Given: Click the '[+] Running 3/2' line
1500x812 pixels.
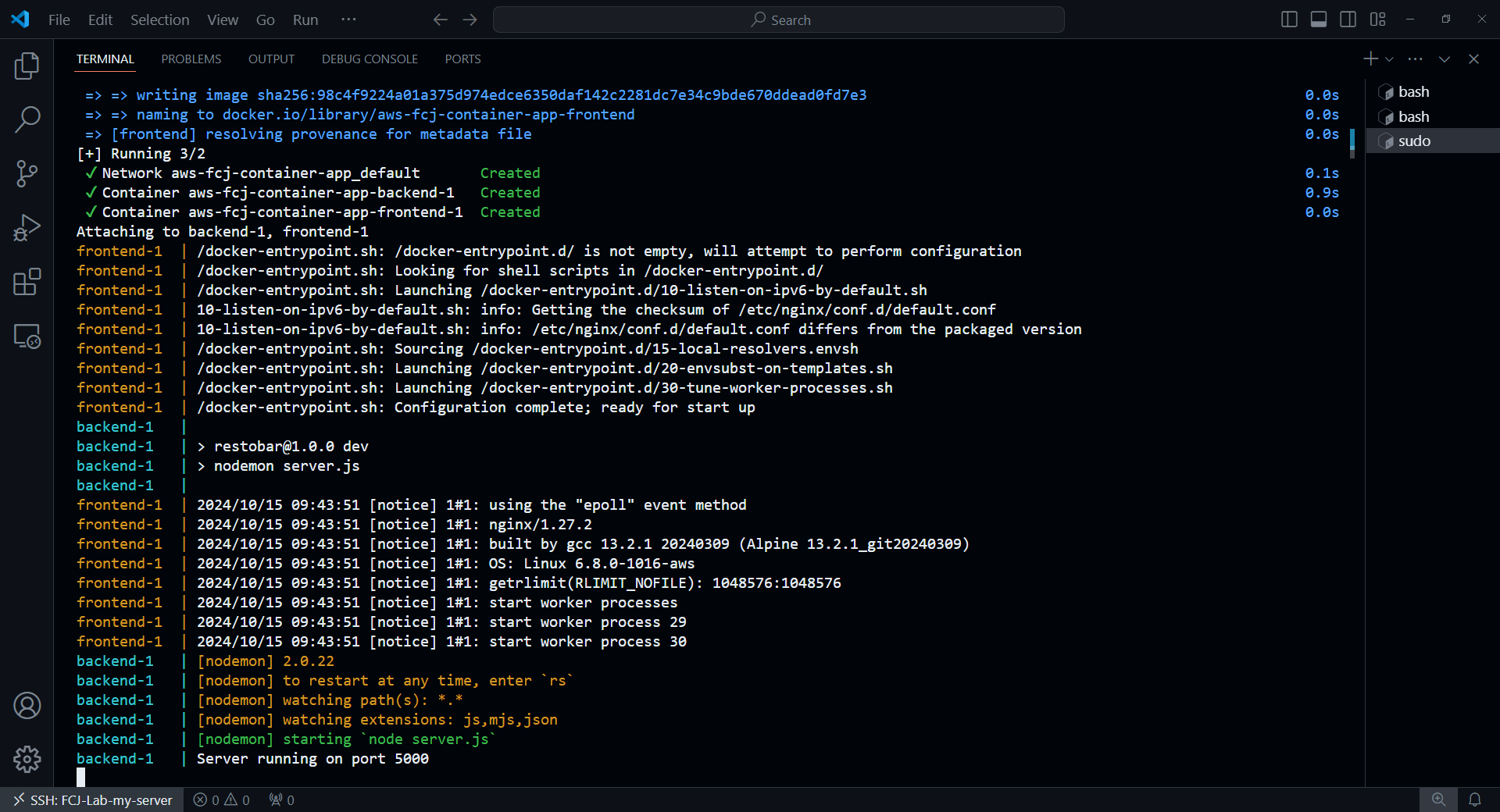Looking at the screenshot, I should point(141,154).
